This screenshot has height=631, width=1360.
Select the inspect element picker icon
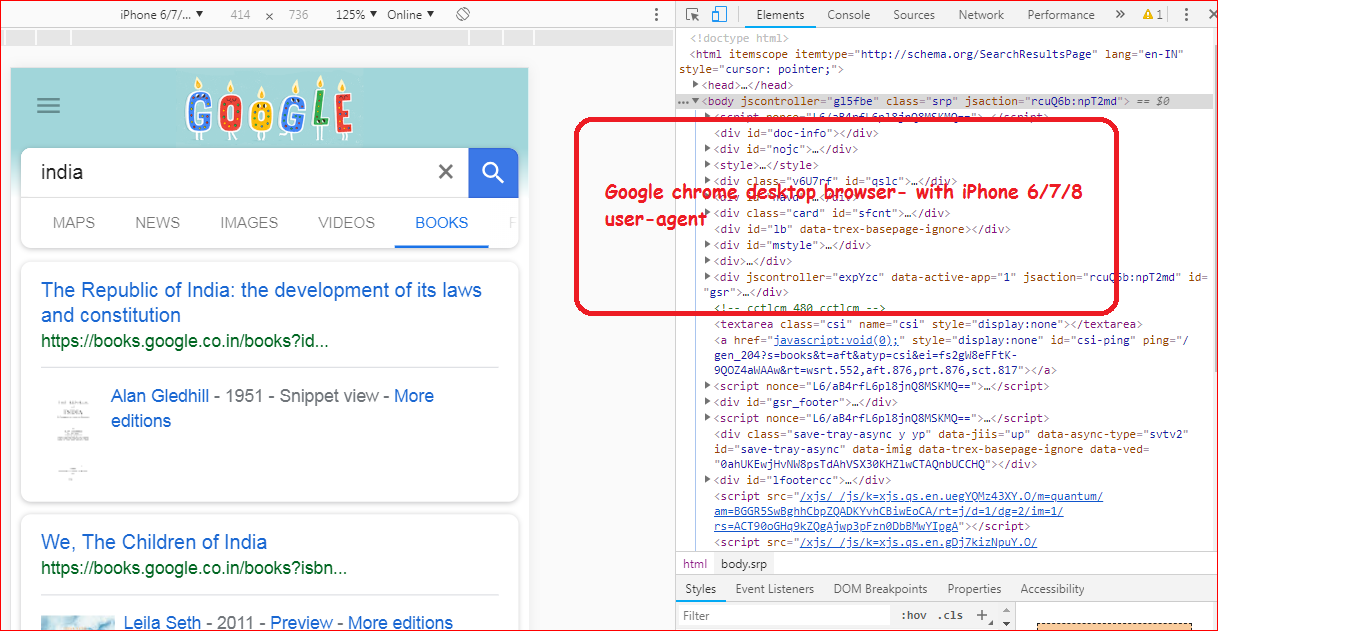pyautogui.click(x=692, y=15)
